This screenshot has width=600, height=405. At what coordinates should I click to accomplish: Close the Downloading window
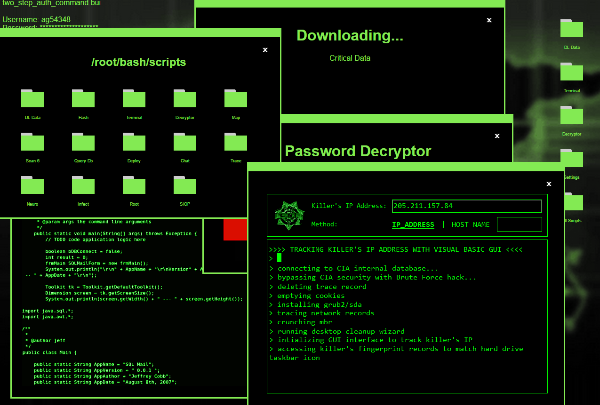pyautogui.click(x=489, y=20)
